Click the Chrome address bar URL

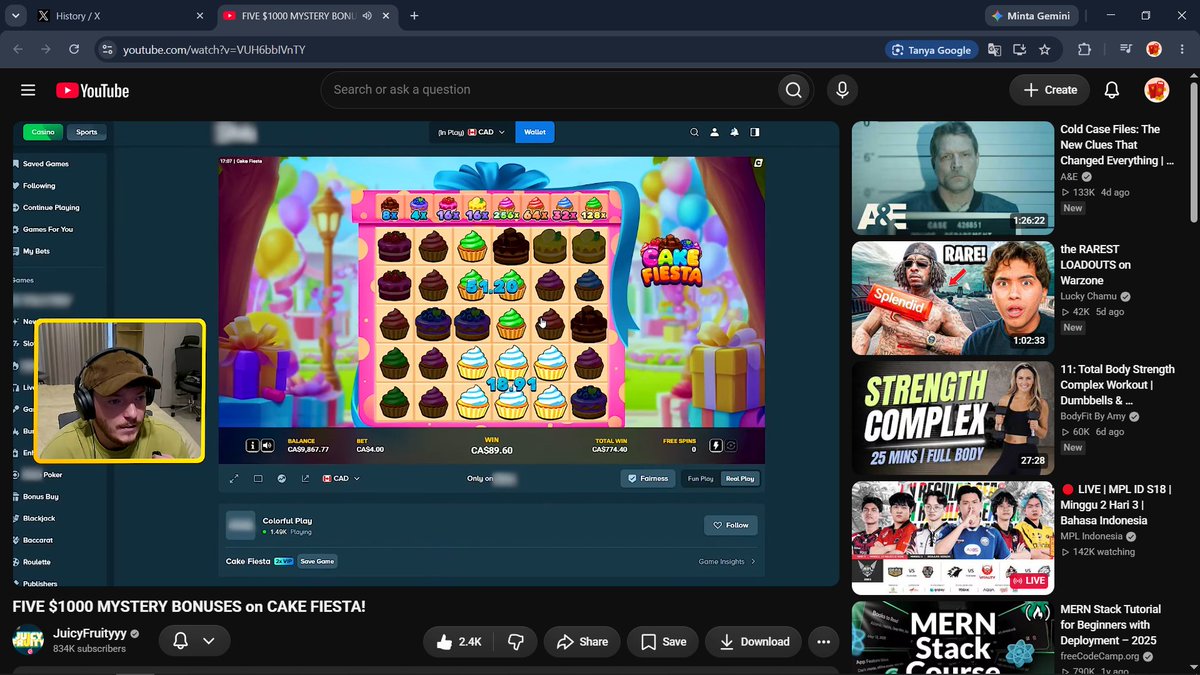coord(214,50)
